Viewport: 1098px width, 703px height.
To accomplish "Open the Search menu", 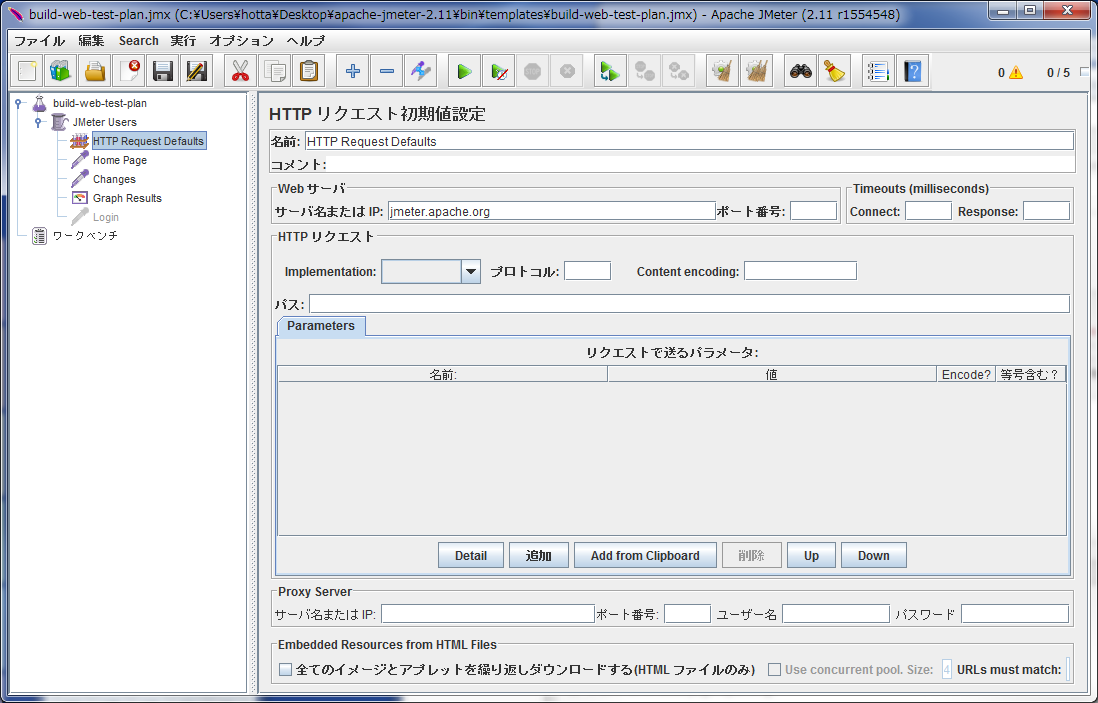I will pyautogui.click(x=139, y=41).
